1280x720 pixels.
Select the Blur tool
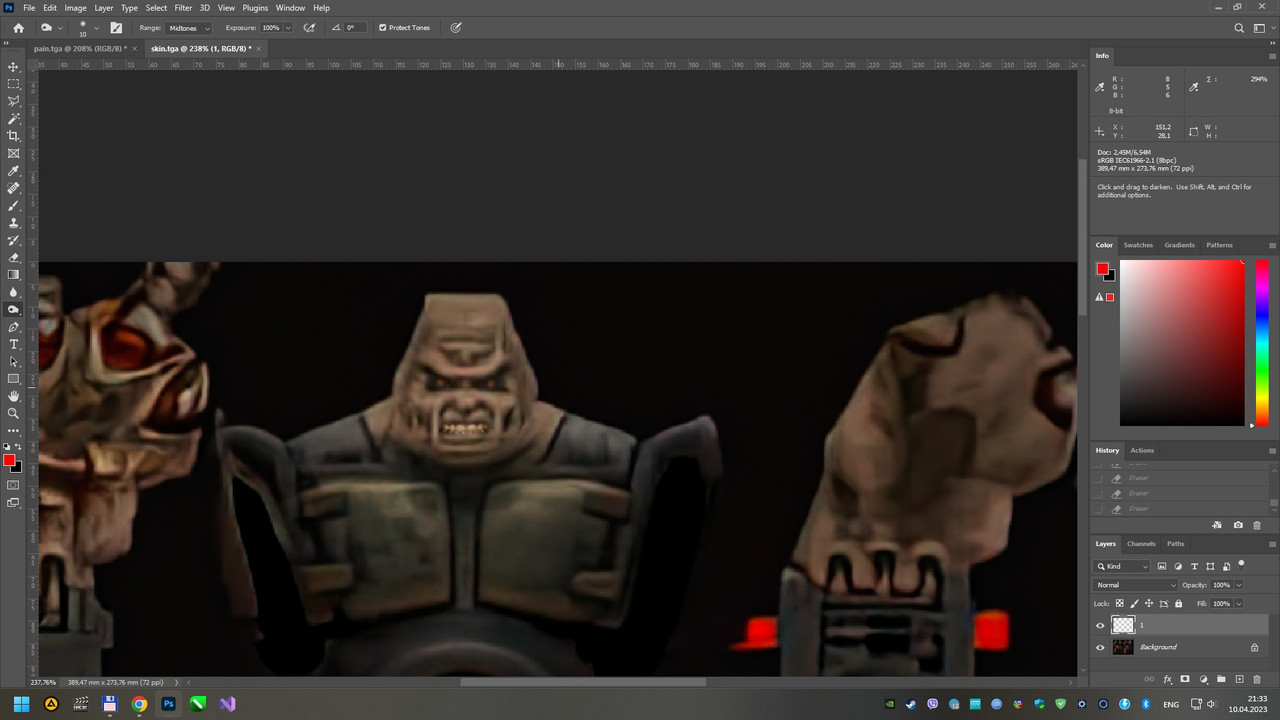point(13,292)
